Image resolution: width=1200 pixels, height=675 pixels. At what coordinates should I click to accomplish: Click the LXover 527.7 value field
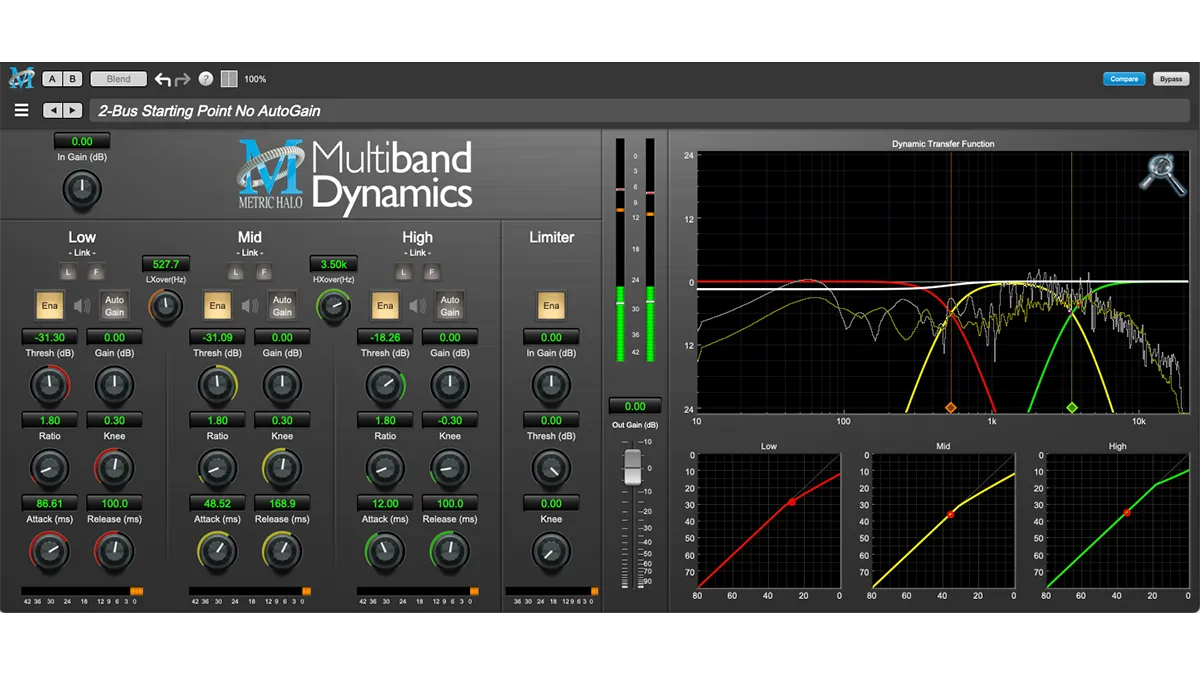(x=166, y=264)
